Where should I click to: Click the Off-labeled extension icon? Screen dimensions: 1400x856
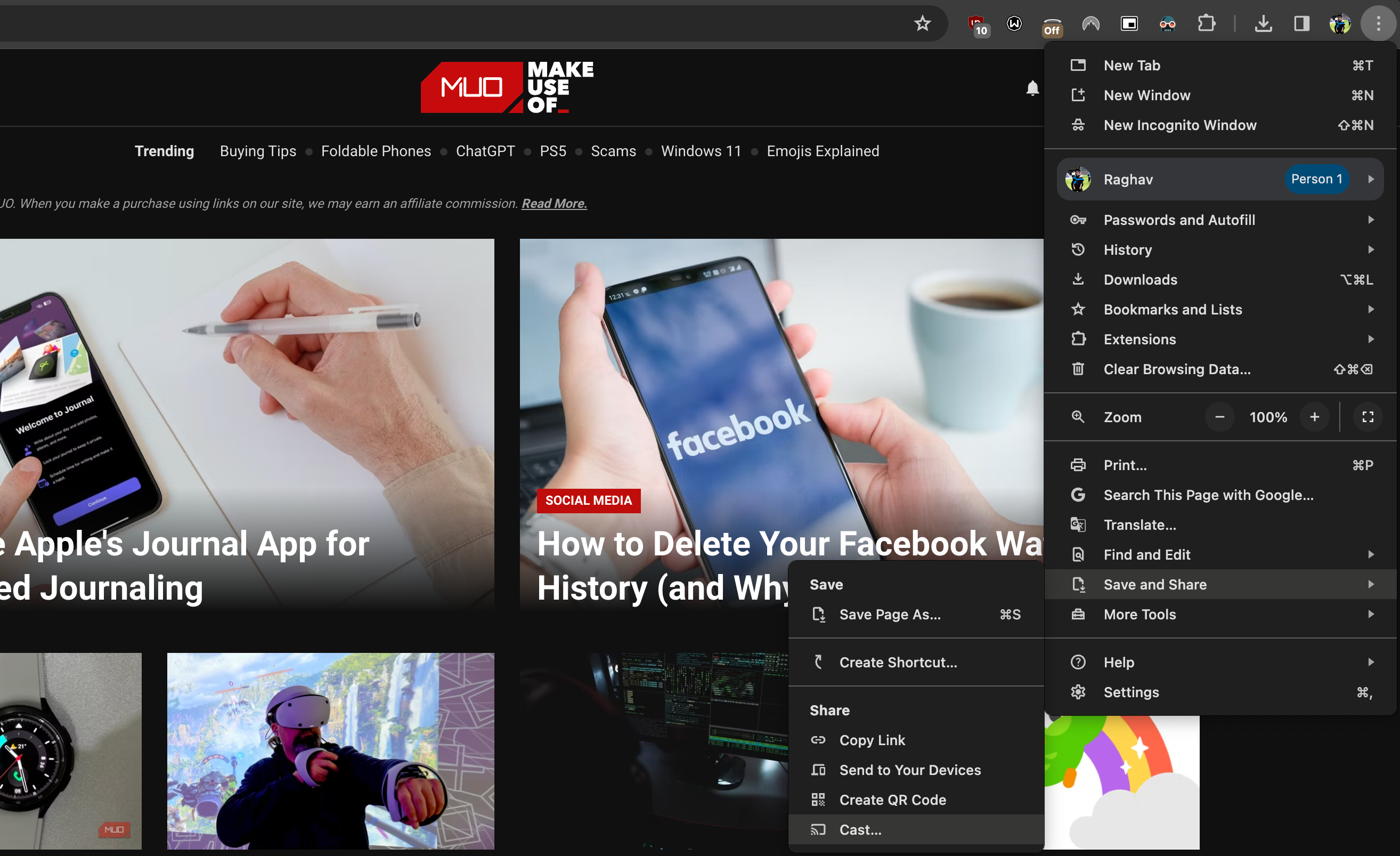[x=1052, y=27]
